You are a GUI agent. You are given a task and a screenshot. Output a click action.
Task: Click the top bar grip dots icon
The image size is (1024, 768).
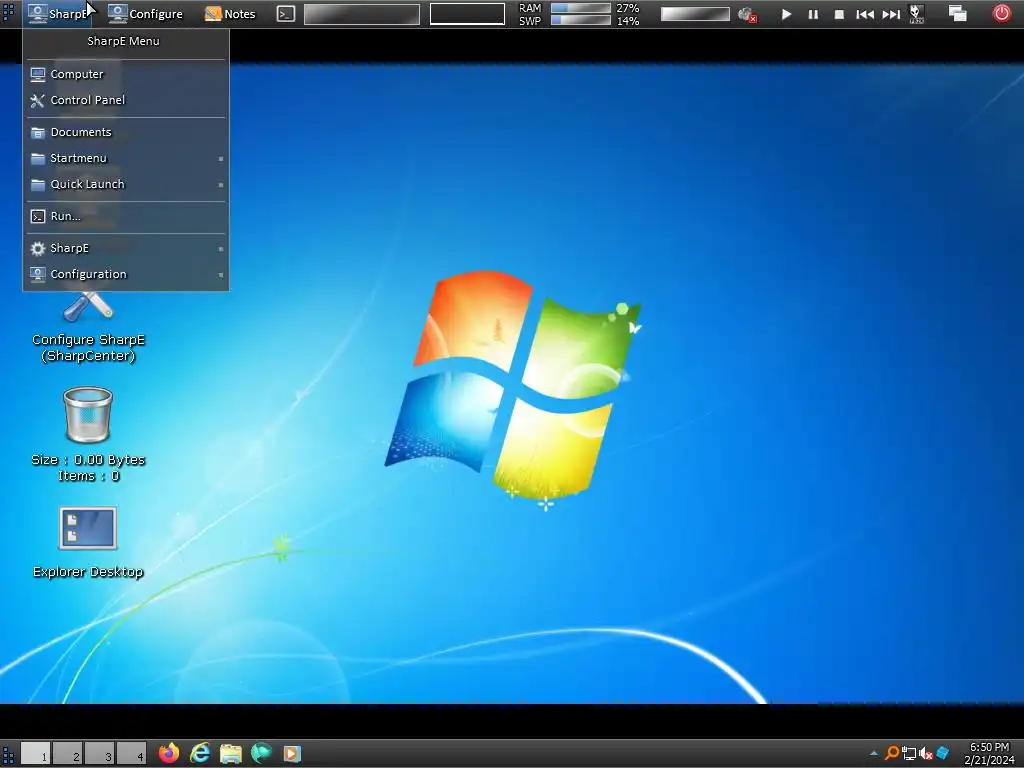pyautogui.click(x=8, y=13)
